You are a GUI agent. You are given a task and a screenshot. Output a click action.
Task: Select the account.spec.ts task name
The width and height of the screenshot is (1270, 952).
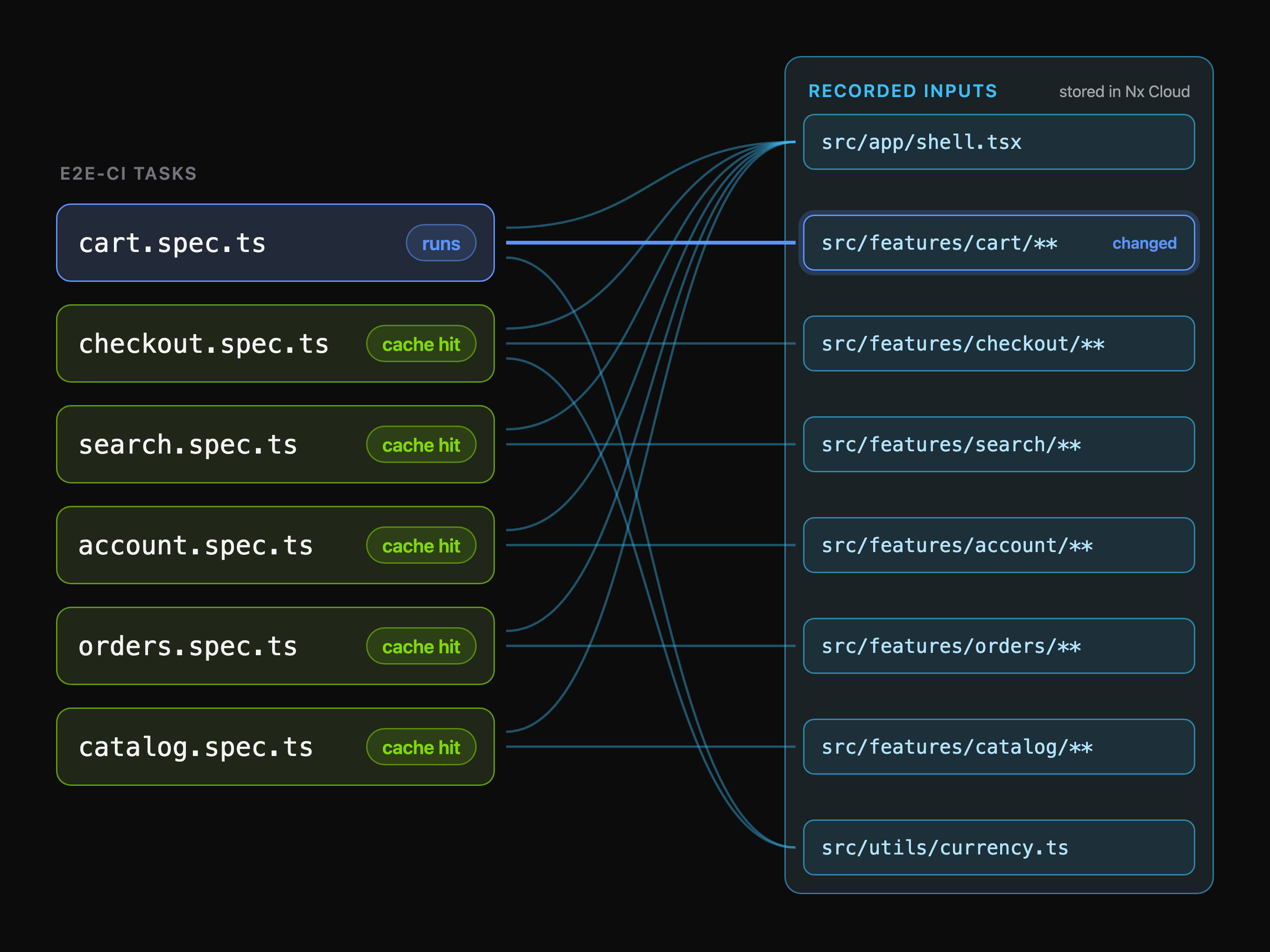click(196, 546)
